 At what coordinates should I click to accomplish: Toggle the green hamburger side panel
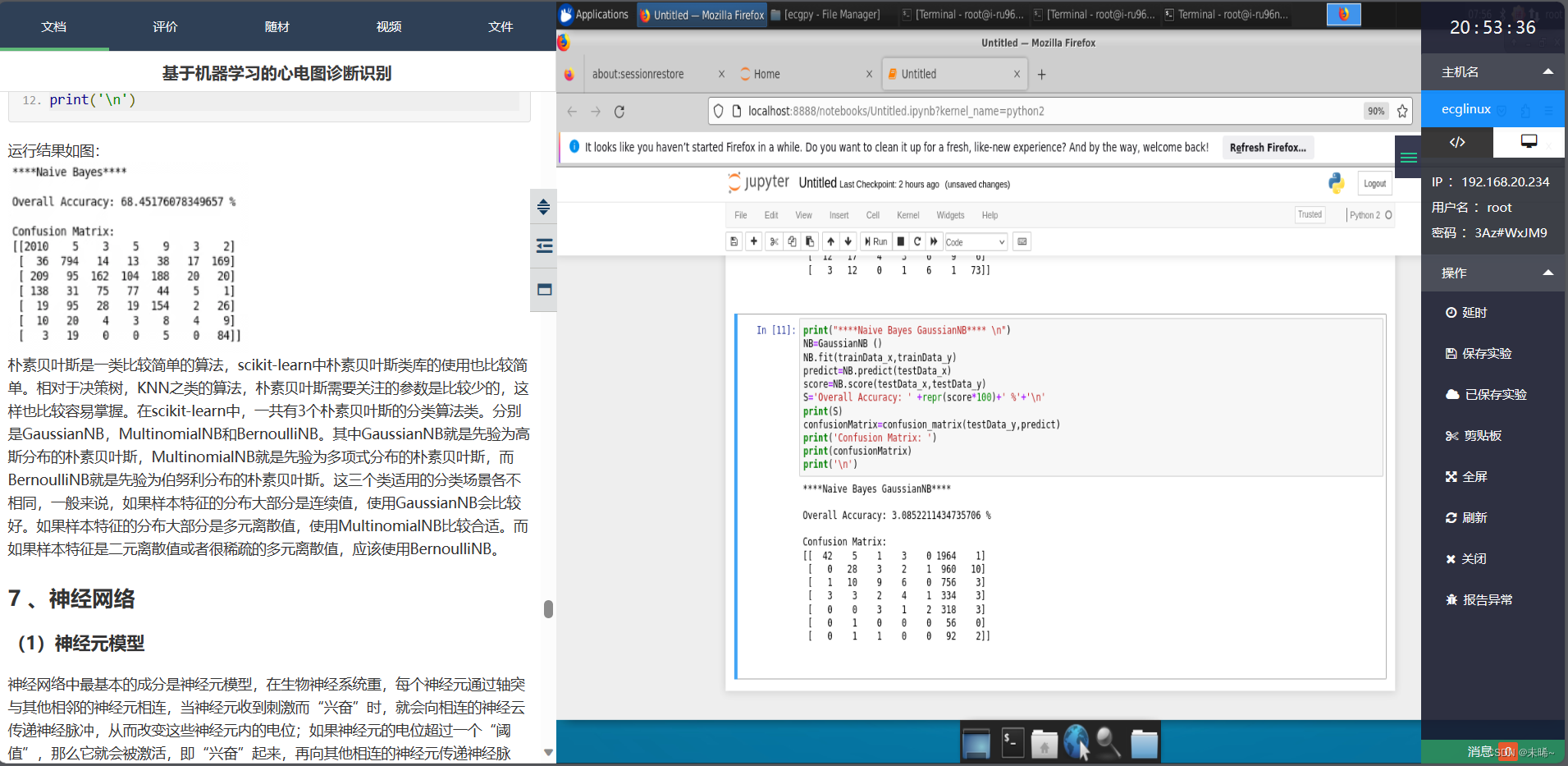pos(1408,158)
